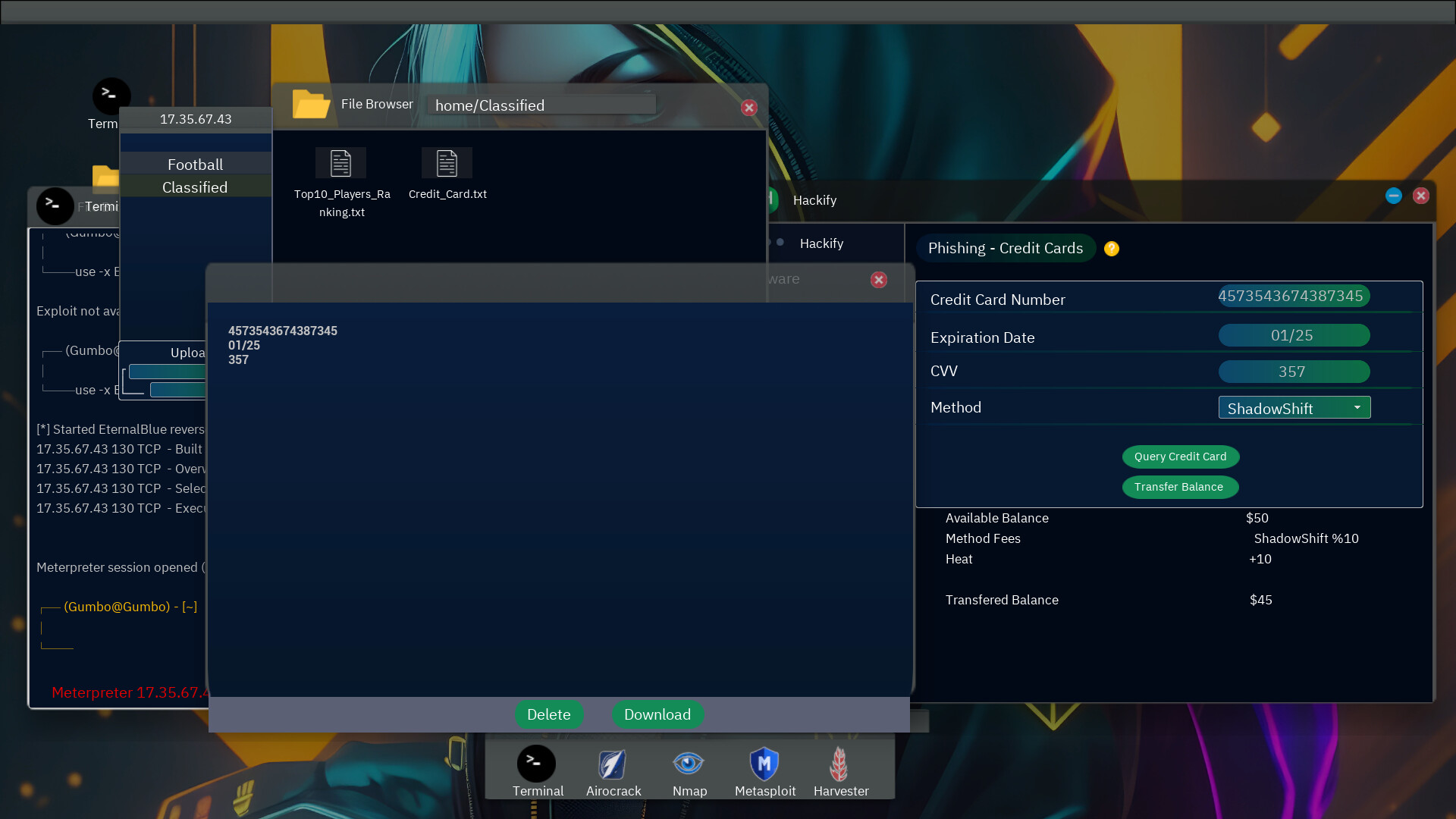The image size is (1456, 819).
Task: Click the Query Credit Card button
Action: (x=1181, y=456)
